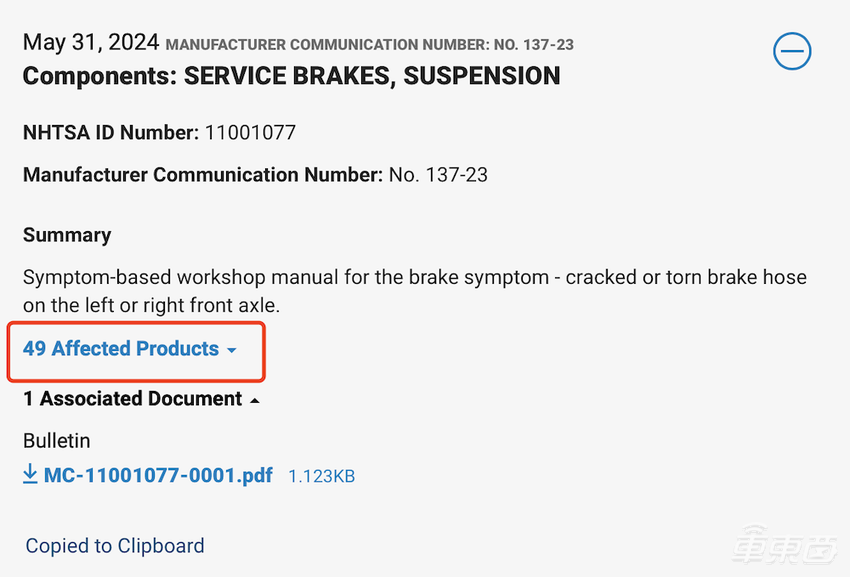Click the Summary heading
850x577 pixels.
pos(67,235)
